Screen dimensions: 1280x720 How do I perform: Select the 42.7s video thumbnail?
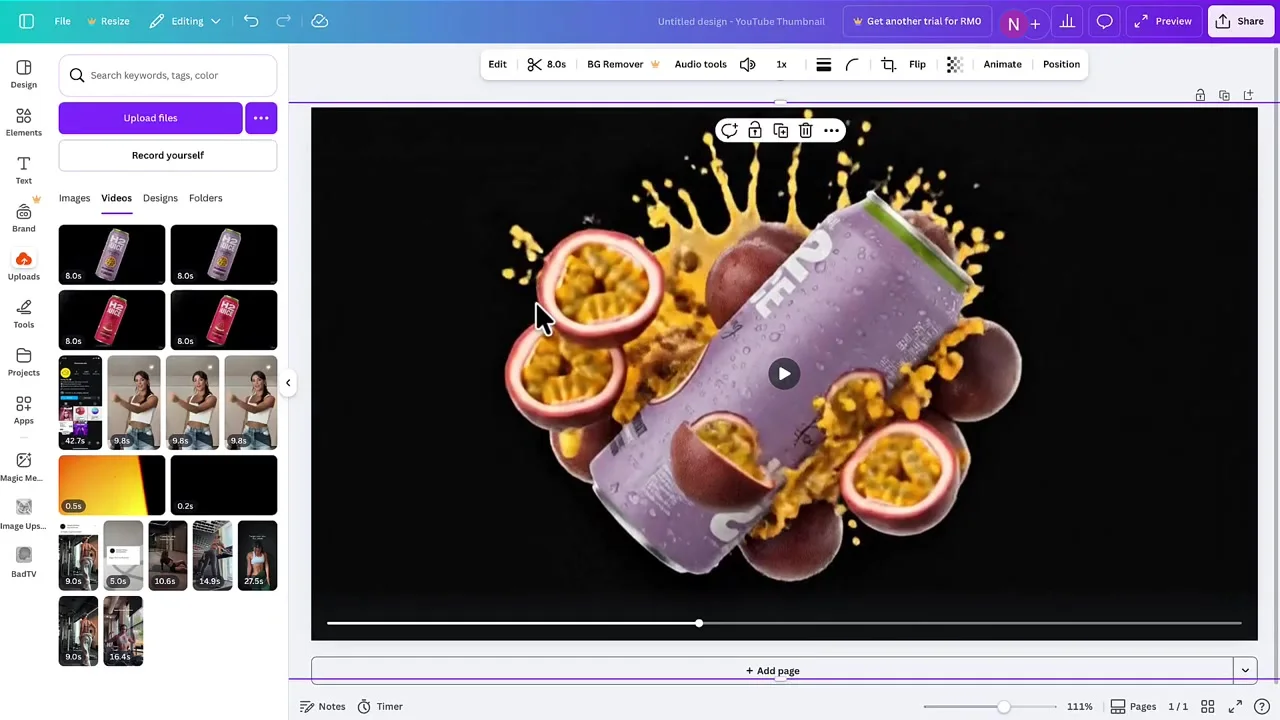[x=80, y=402]
